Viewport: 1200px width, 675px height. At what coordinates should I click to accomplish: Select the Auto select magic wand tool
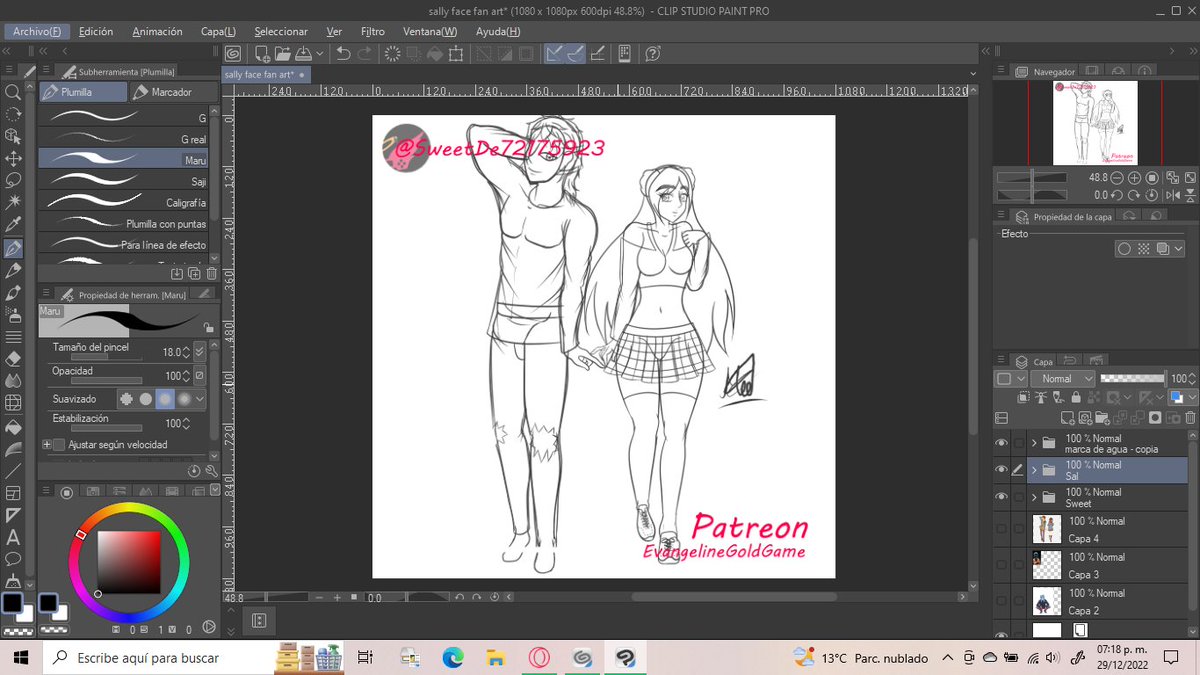[14, 202]
